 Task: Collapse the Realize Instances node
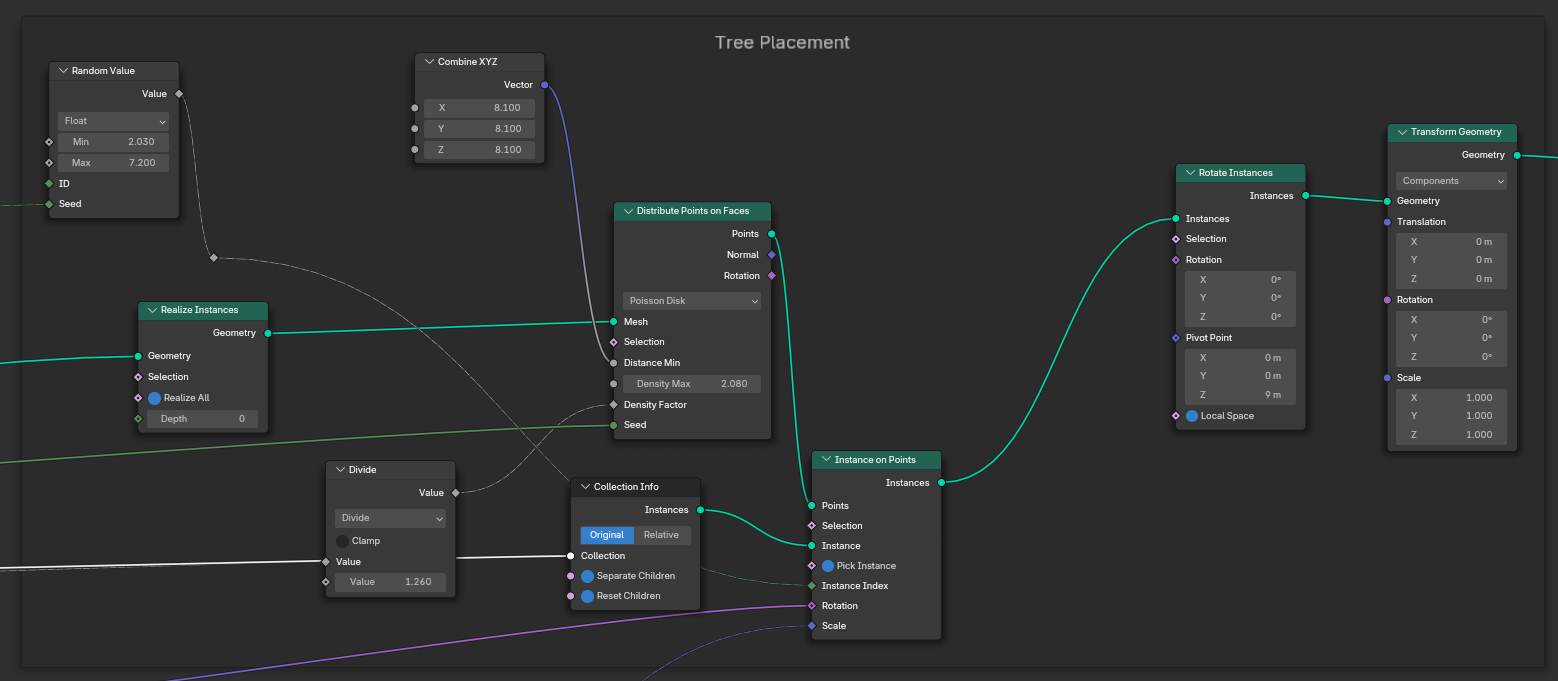point(152,310)
